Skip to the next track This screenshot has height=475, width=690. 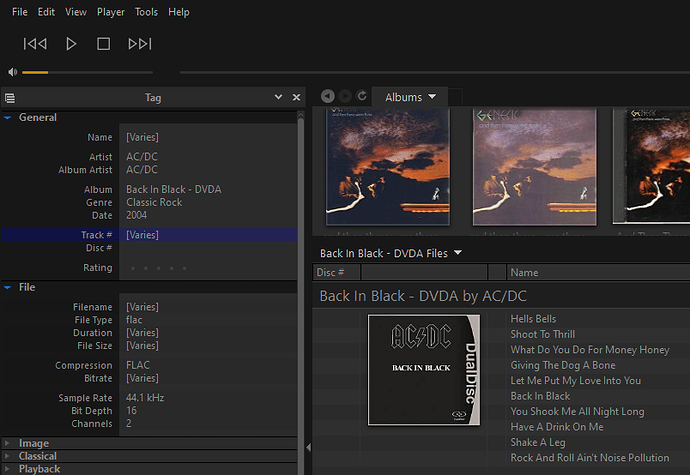coord(140,44)
